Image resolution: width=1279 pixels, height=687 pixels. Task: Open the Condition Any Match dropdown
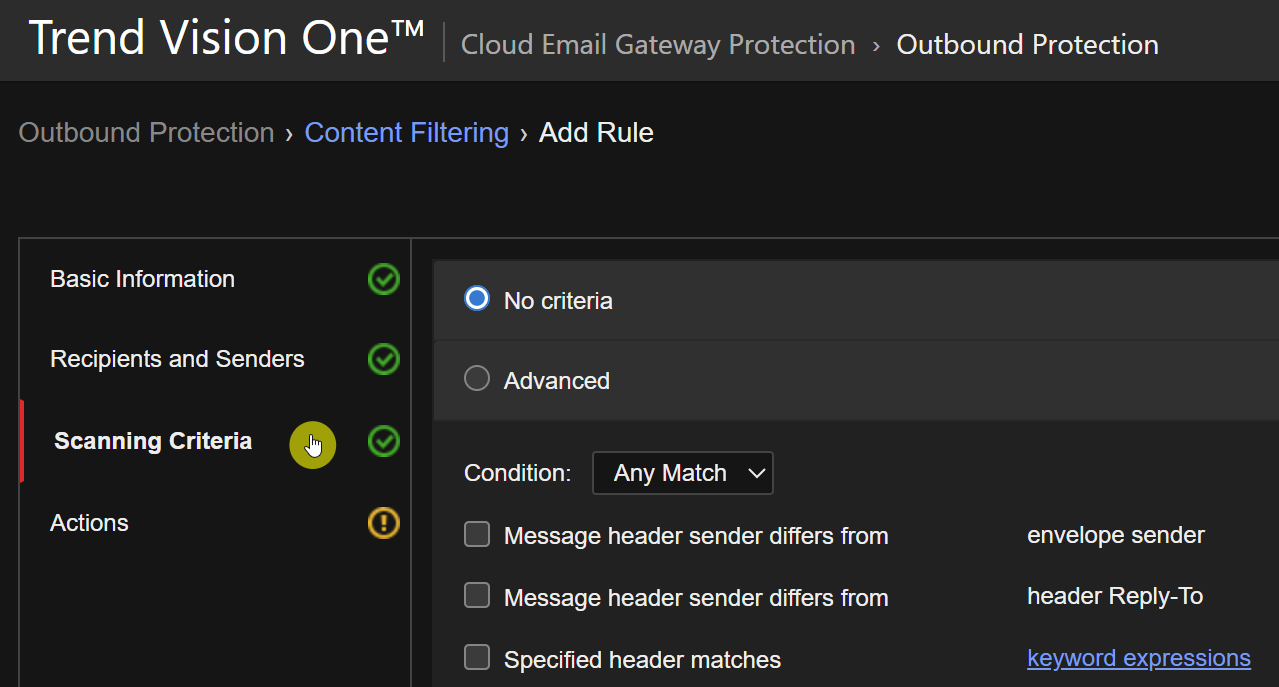click(683, 473)
